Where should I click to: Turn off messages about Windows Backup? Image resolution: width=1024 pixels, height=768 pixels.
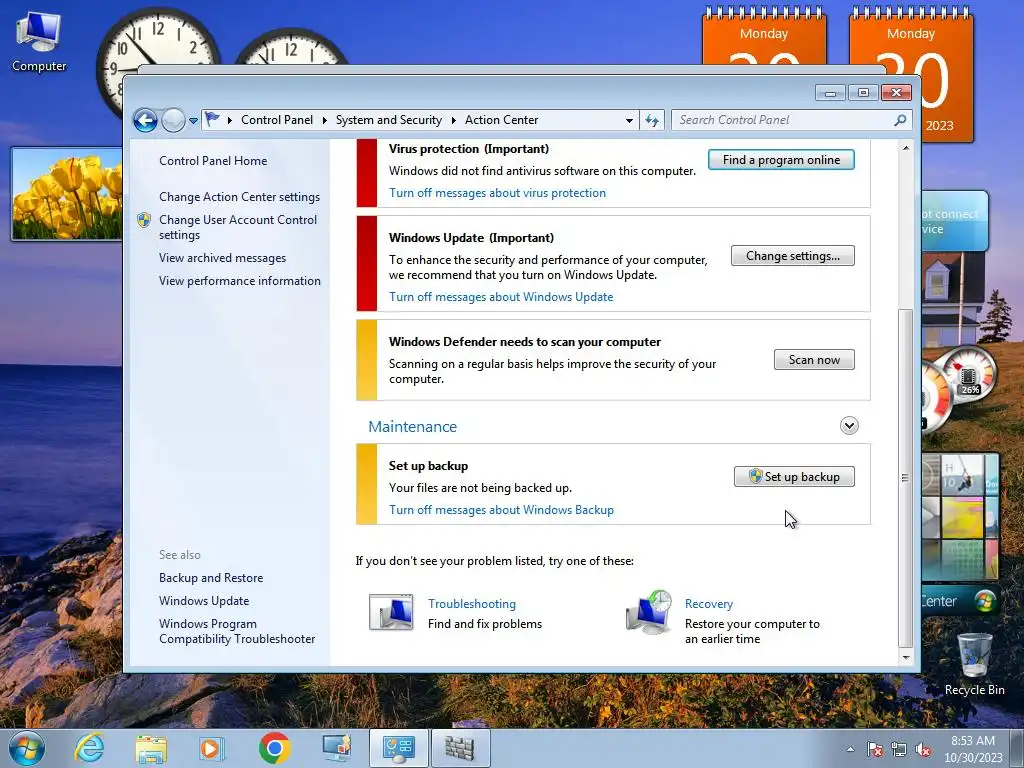(x=502, y=510)
